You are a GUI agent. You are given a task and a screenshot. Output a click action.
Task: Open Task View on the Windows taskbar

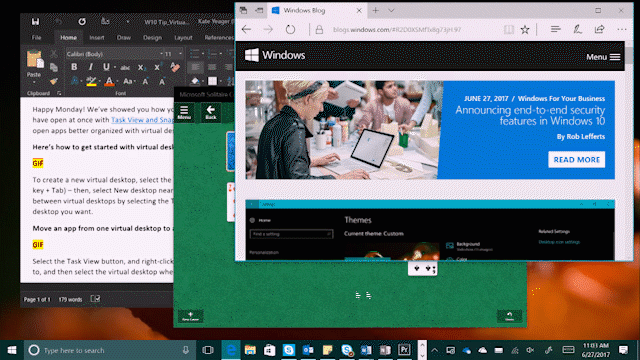[208, 350]
